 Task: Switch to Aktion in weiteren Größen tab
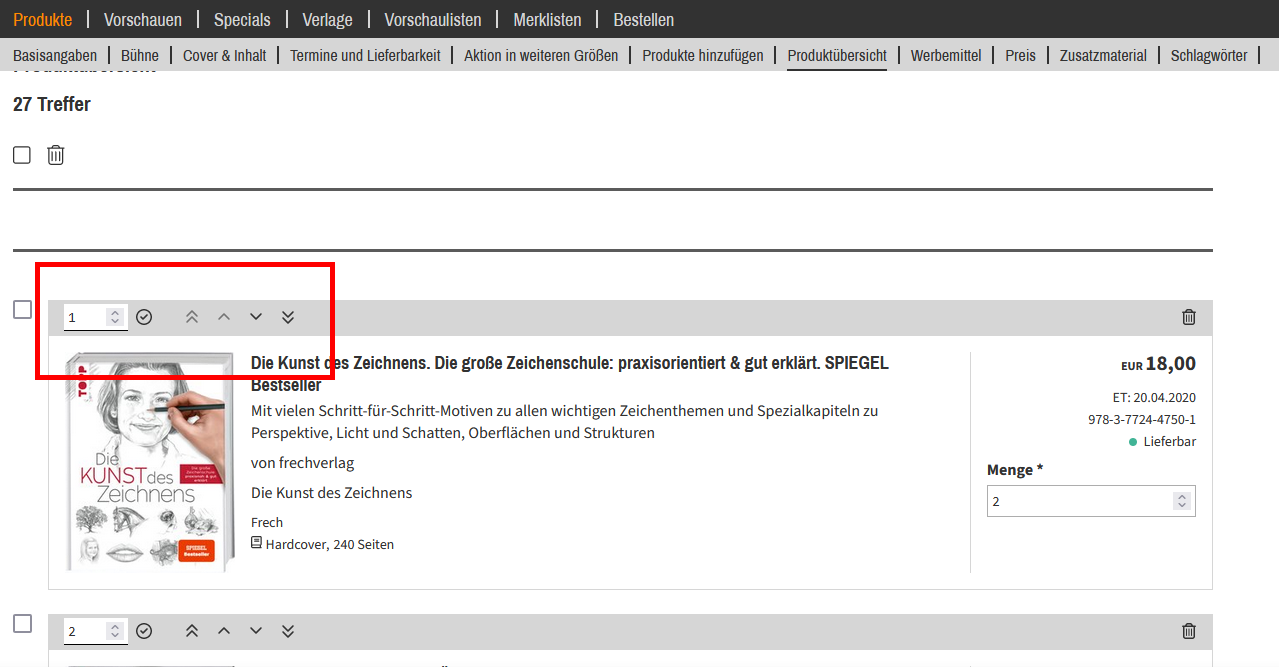tap(541, 55)
